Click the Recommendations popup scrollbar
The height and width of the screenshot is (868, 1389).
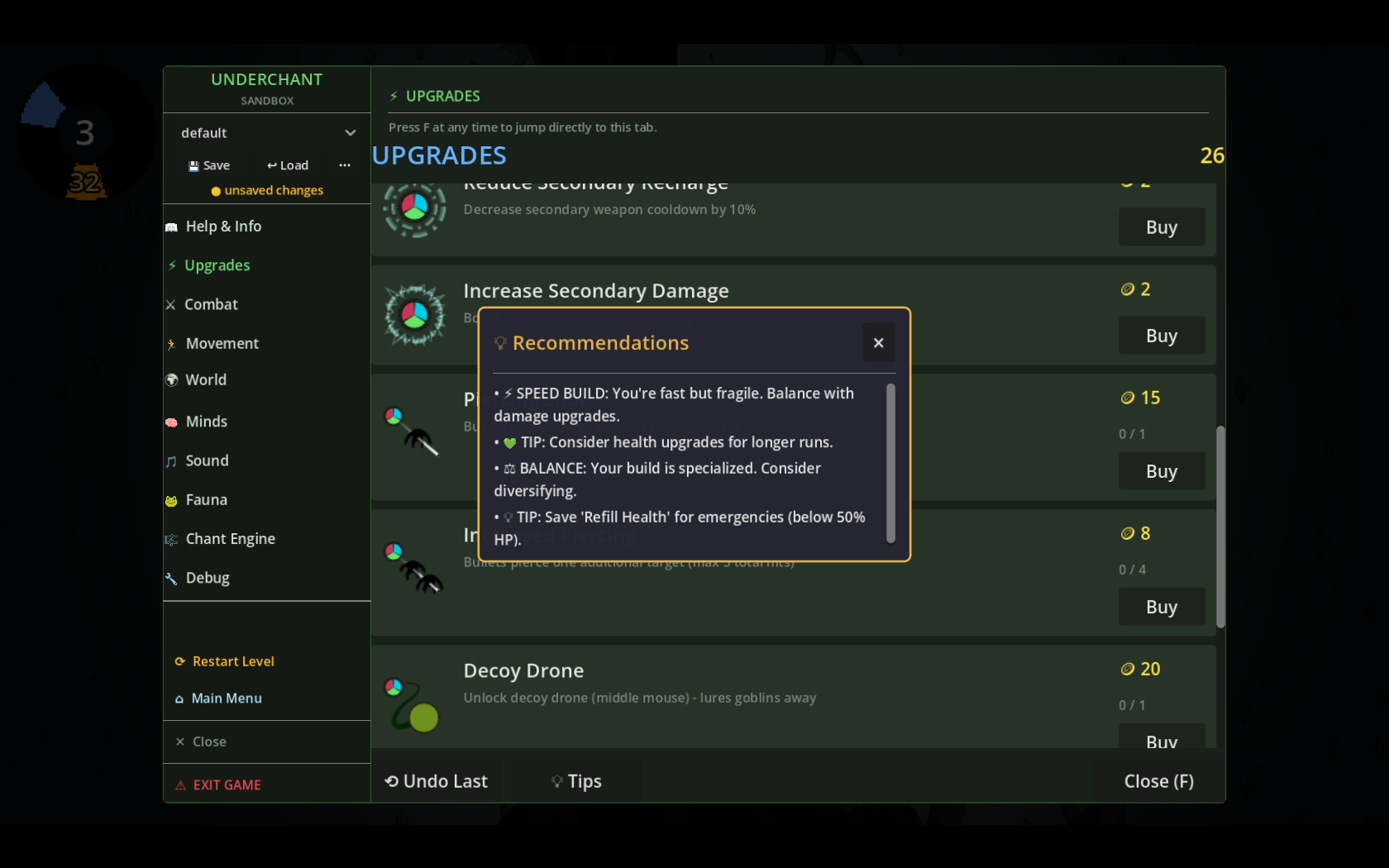(x=890, y=463)
